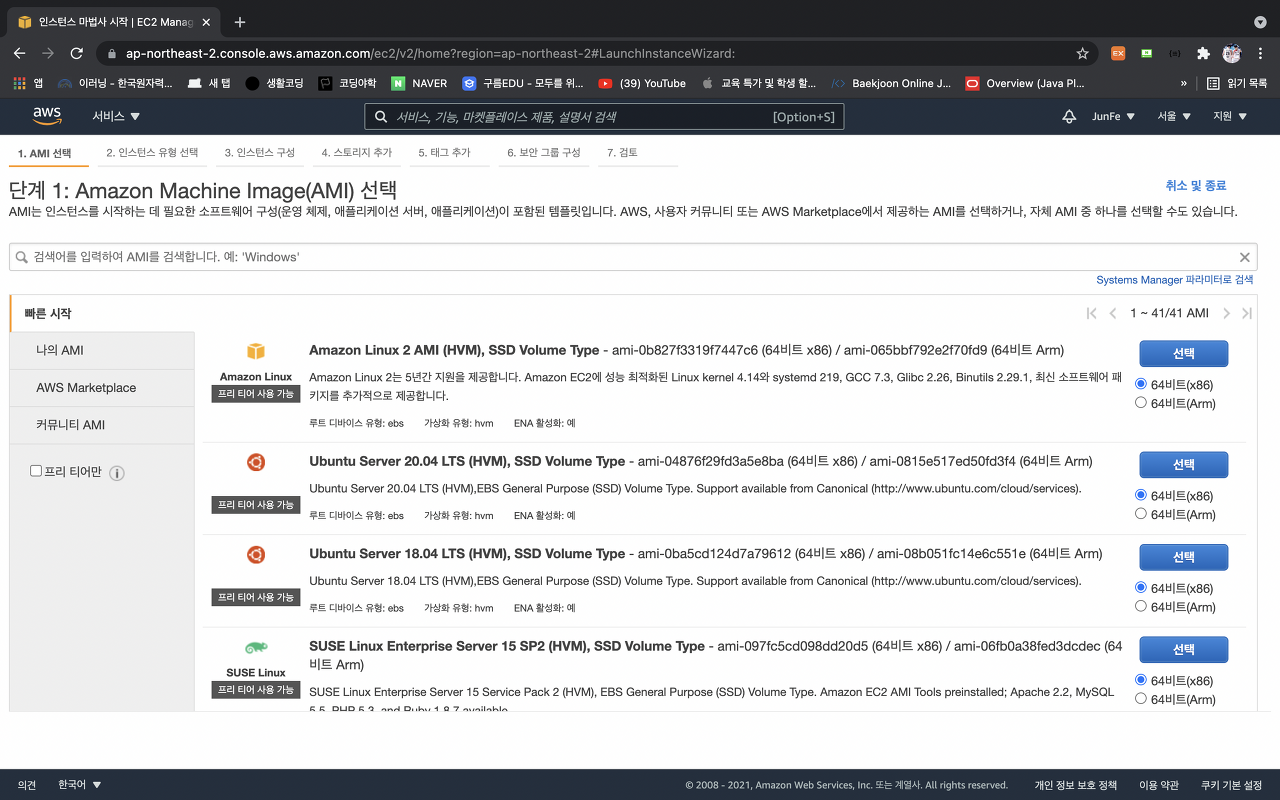Bookmark this page with the star icon
The image size is (1280, 800).
[x=1082, y=53]
